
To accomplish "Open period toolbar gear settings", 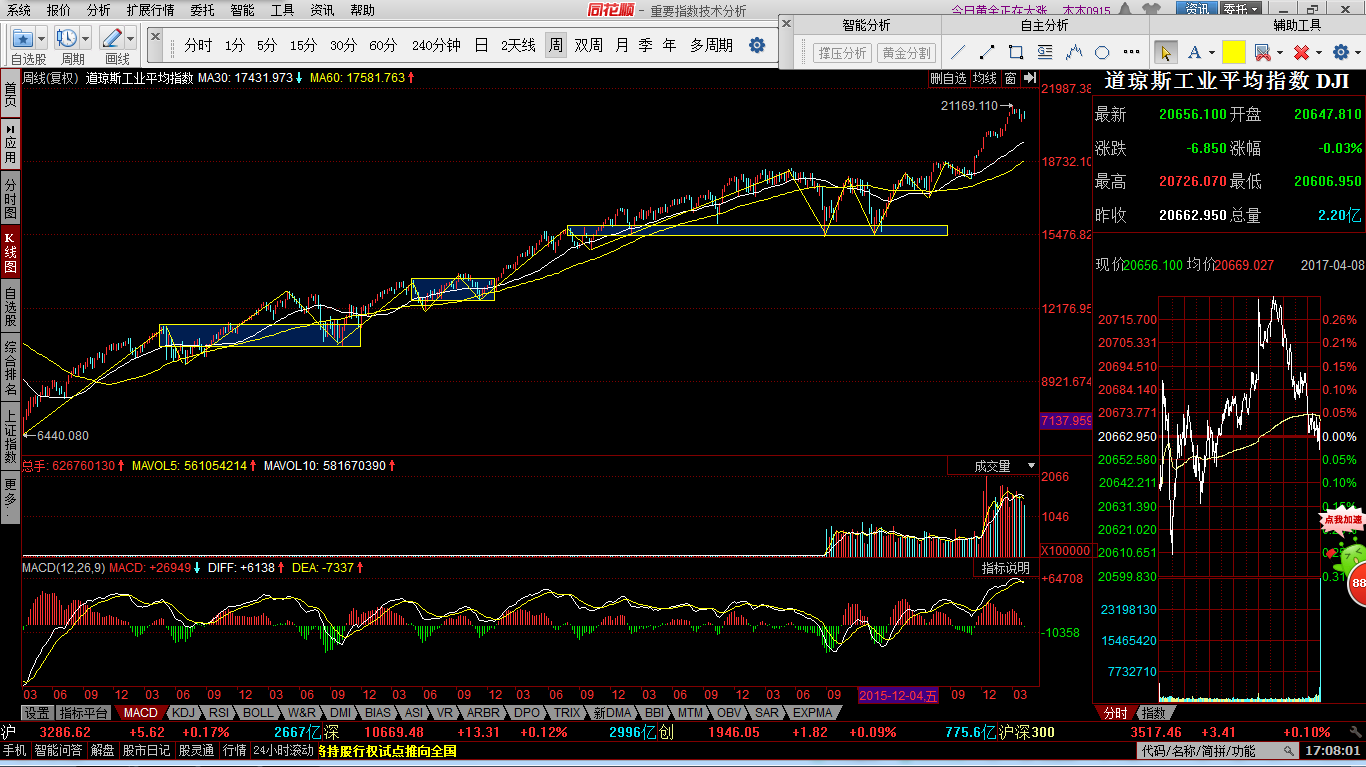I will pyautogui.click(x=757, y=45).
